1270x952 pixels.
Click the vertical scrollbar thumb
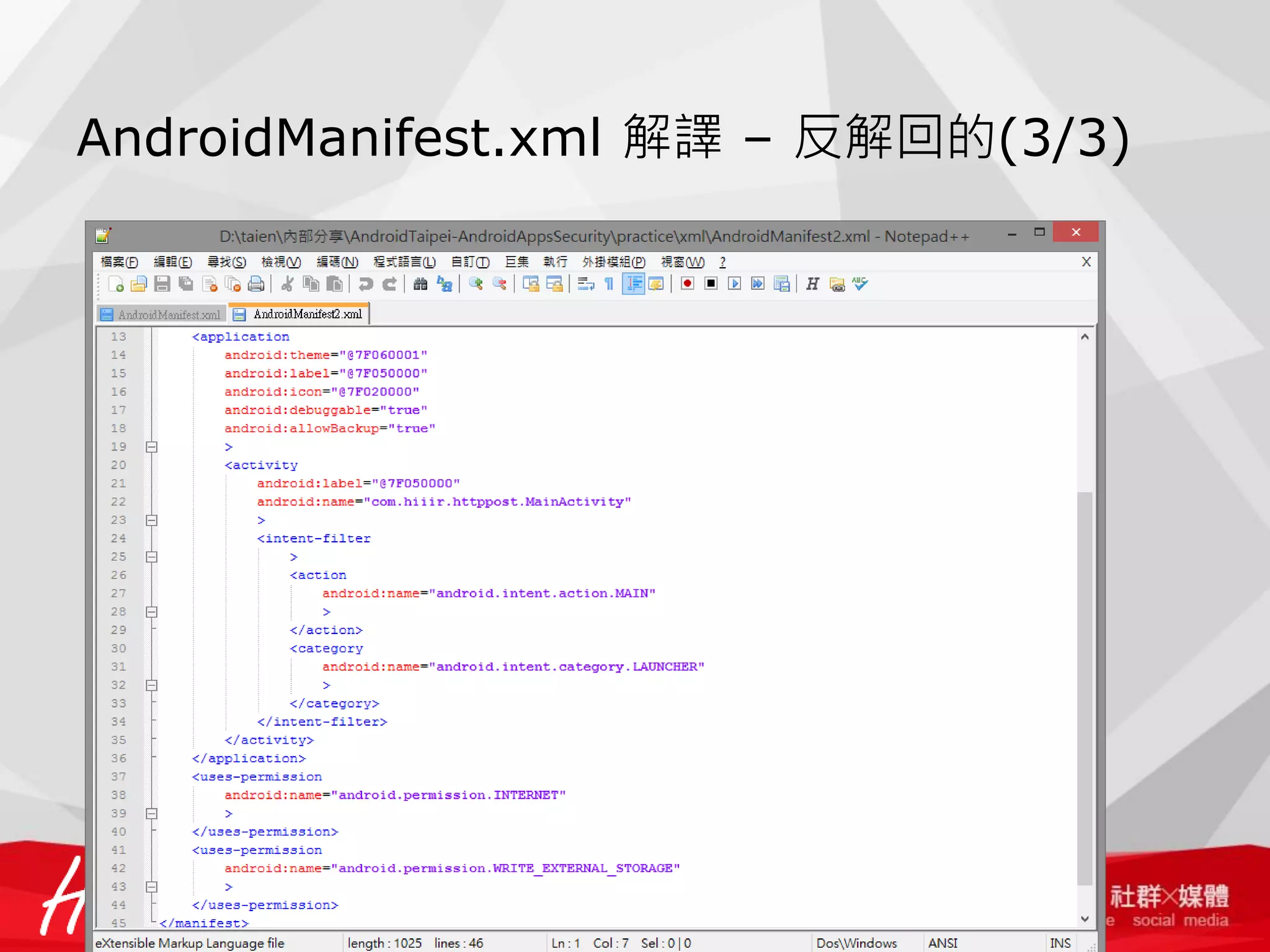point(1085,689)
